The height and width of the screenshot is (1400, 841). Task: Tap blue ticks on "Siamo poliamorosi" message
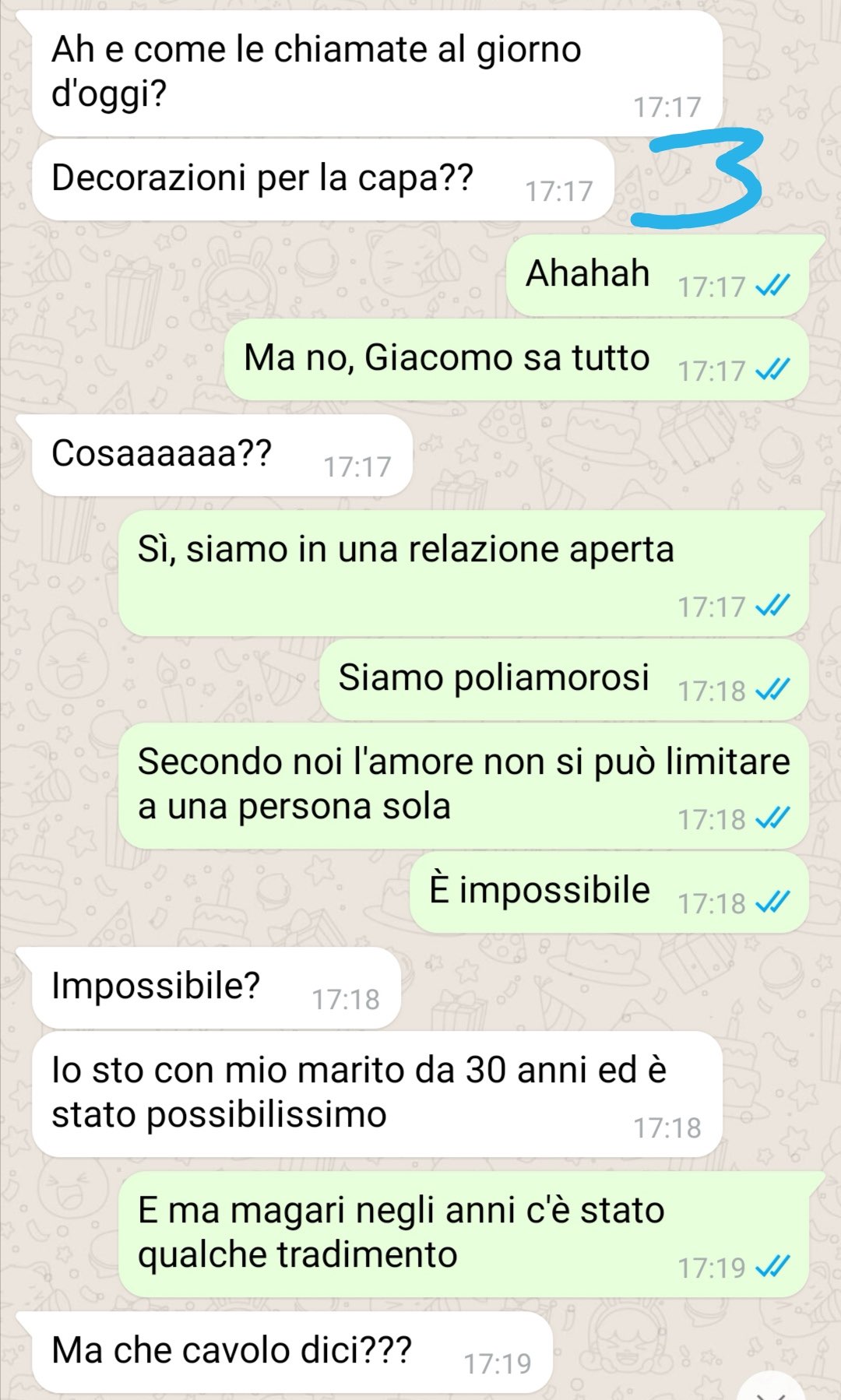[772, 691]
